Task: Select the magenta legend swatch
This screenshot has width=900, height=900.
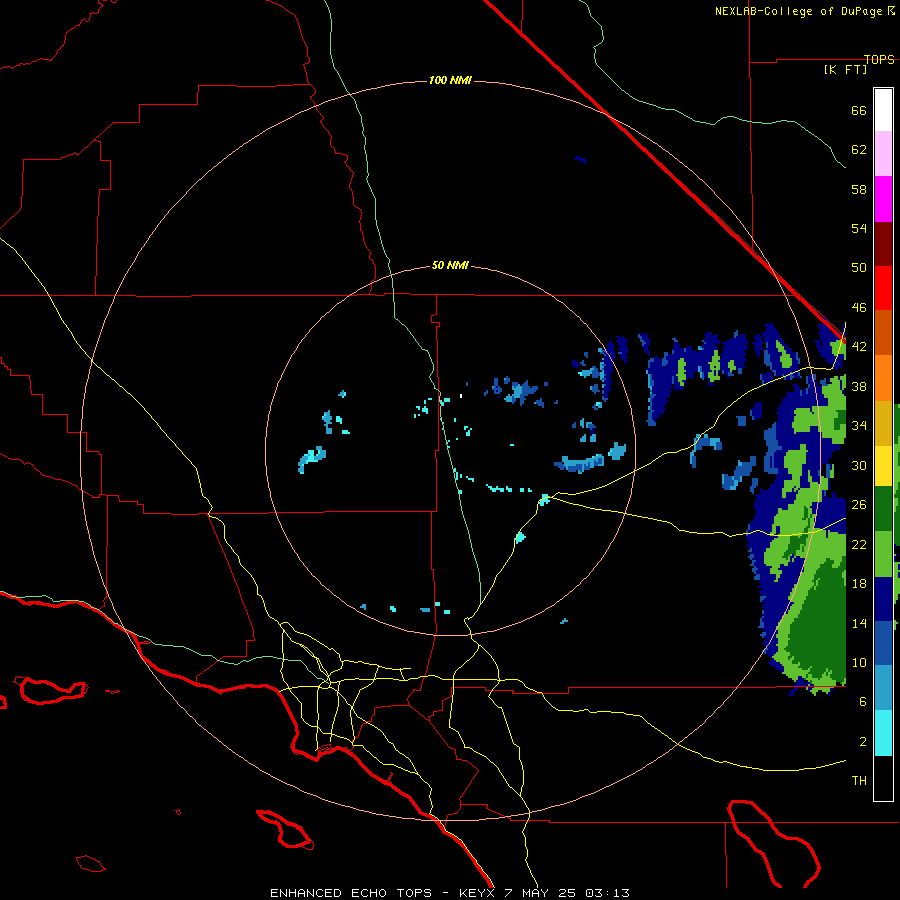Action: point(883,199)
